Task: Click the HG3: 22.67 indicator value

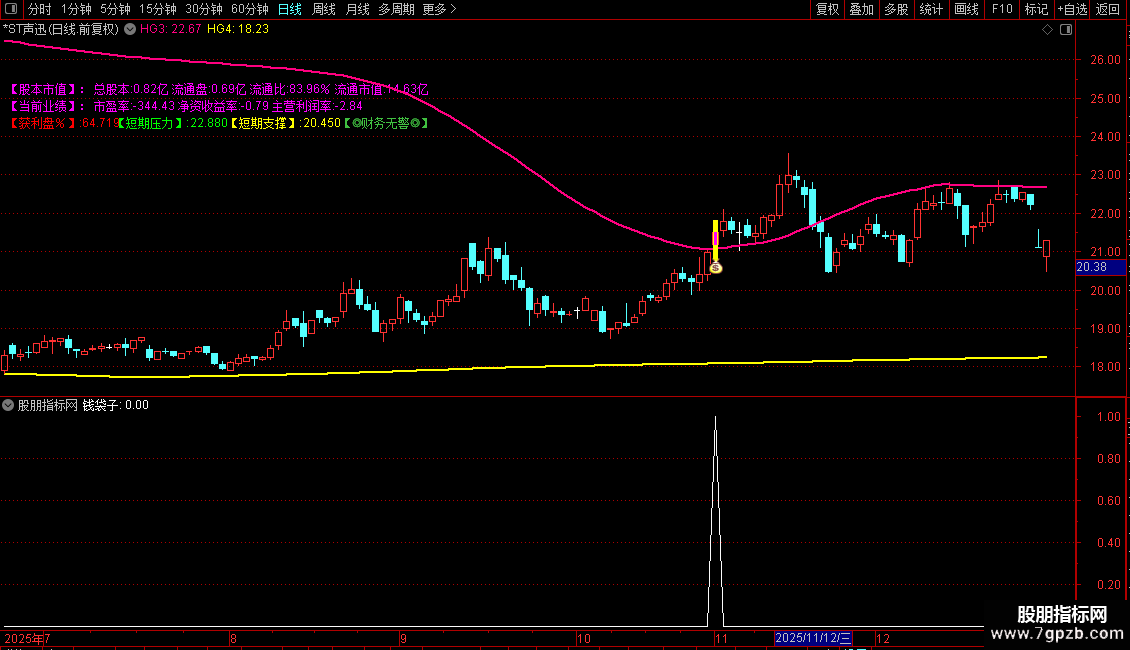Action: coord(171,30)
